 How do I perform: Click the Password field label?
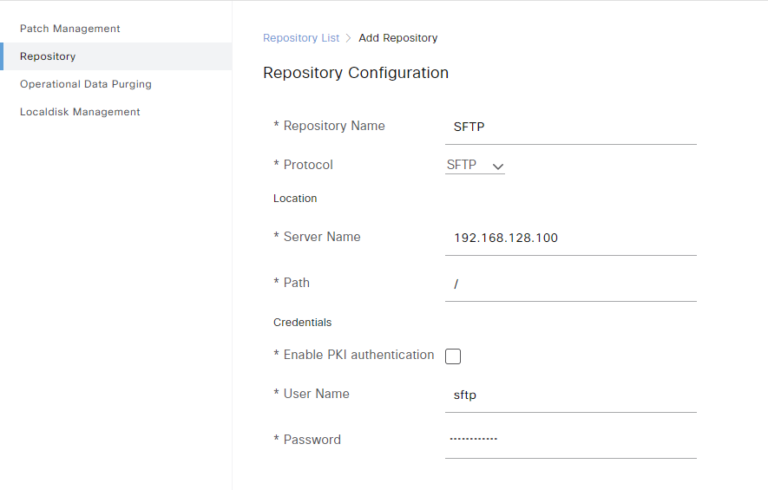[311, 440]
